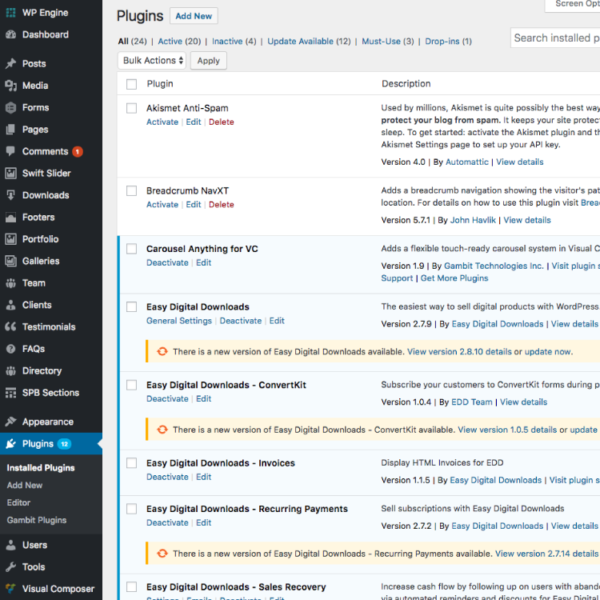The width and height of the screenshot is (600, 600).
Task: Click the SPB Sections grid icon
Action: point(11,393)
